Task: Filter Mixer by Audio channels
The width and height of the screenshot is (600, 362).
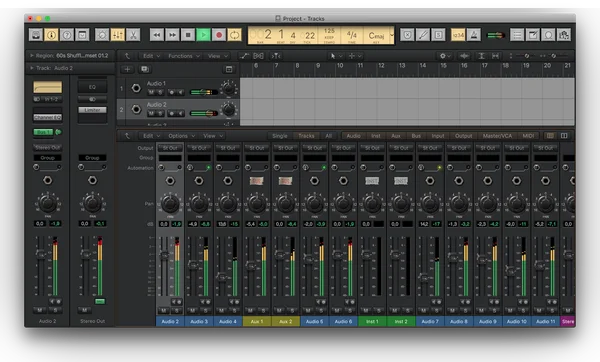Action: 353,136
